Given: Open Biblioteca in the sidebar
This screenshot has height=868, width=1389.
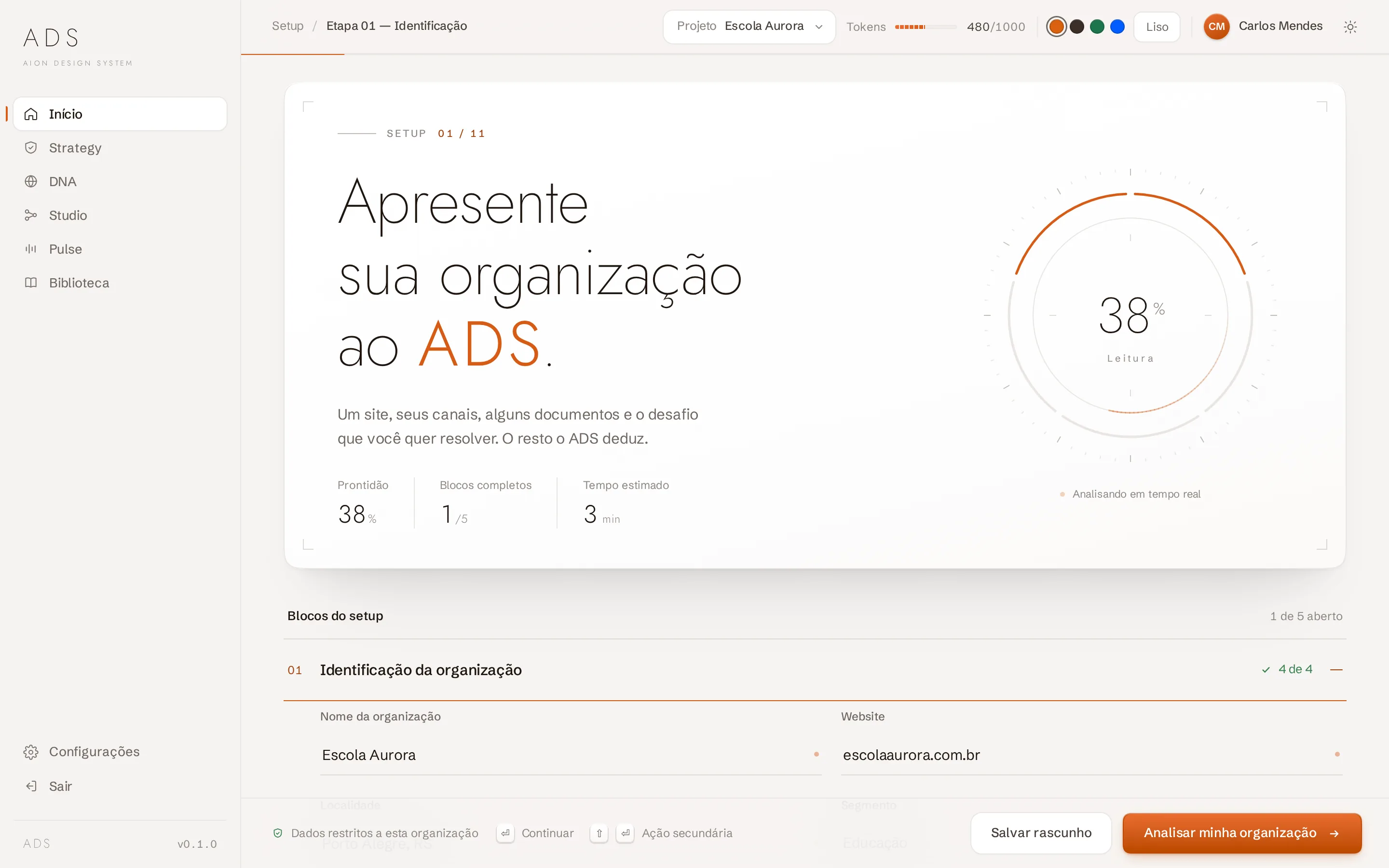Looking at the screenshot, I should [x=120, y=283].
